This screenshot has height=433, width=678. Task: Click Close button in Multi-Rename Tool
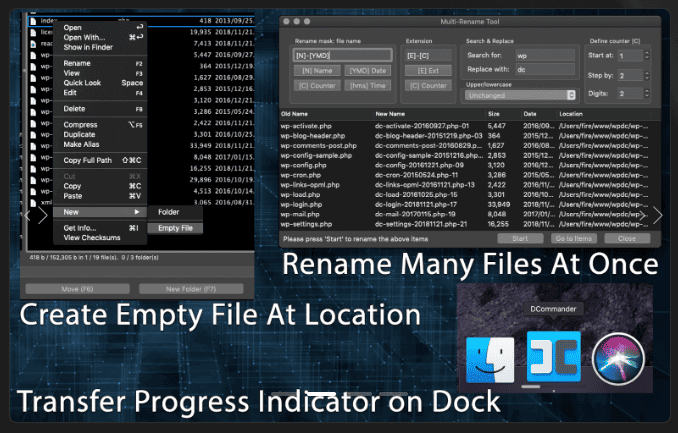627,238
